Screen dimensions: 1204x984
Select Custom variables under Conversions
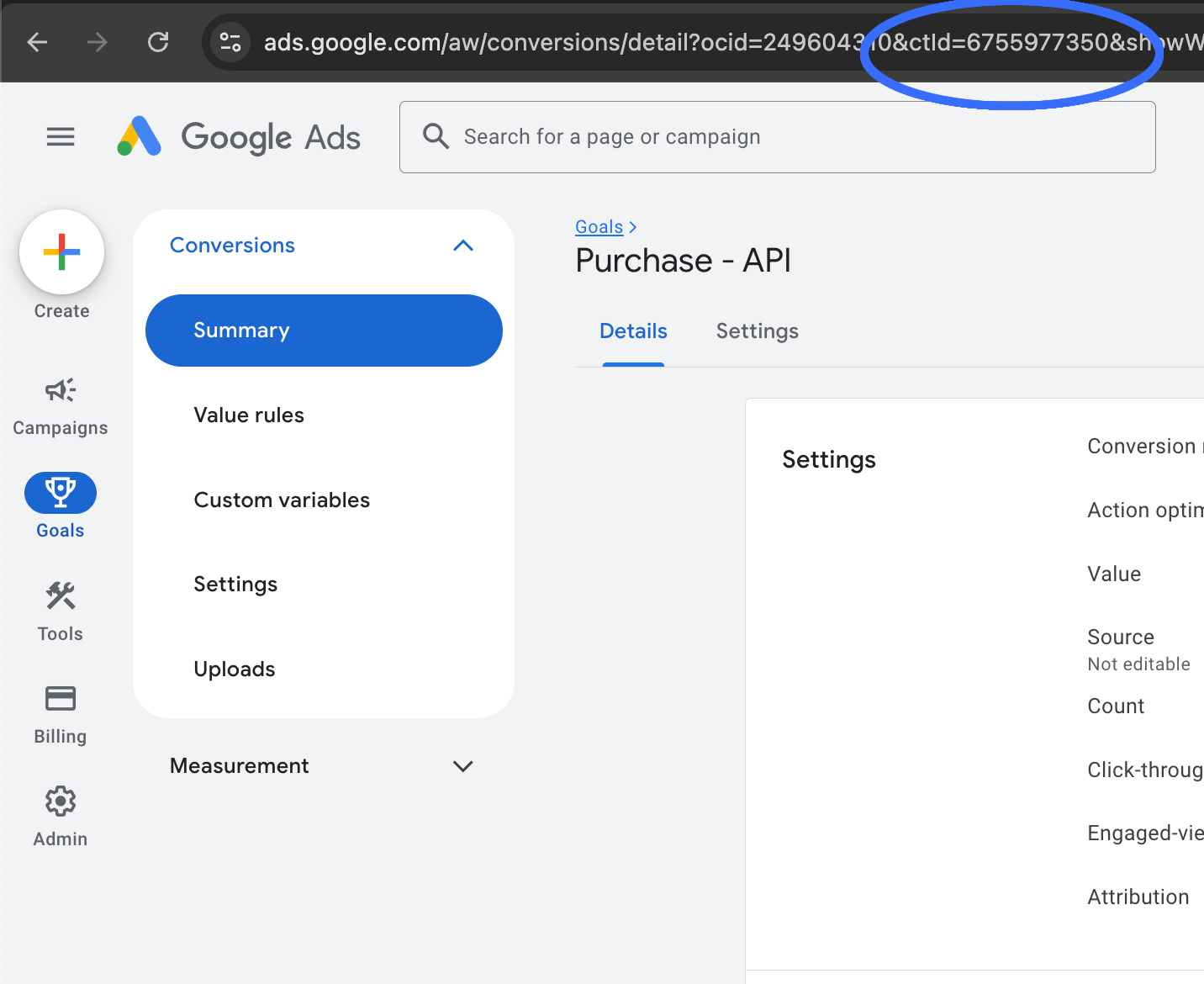click(x=282, y=500)
